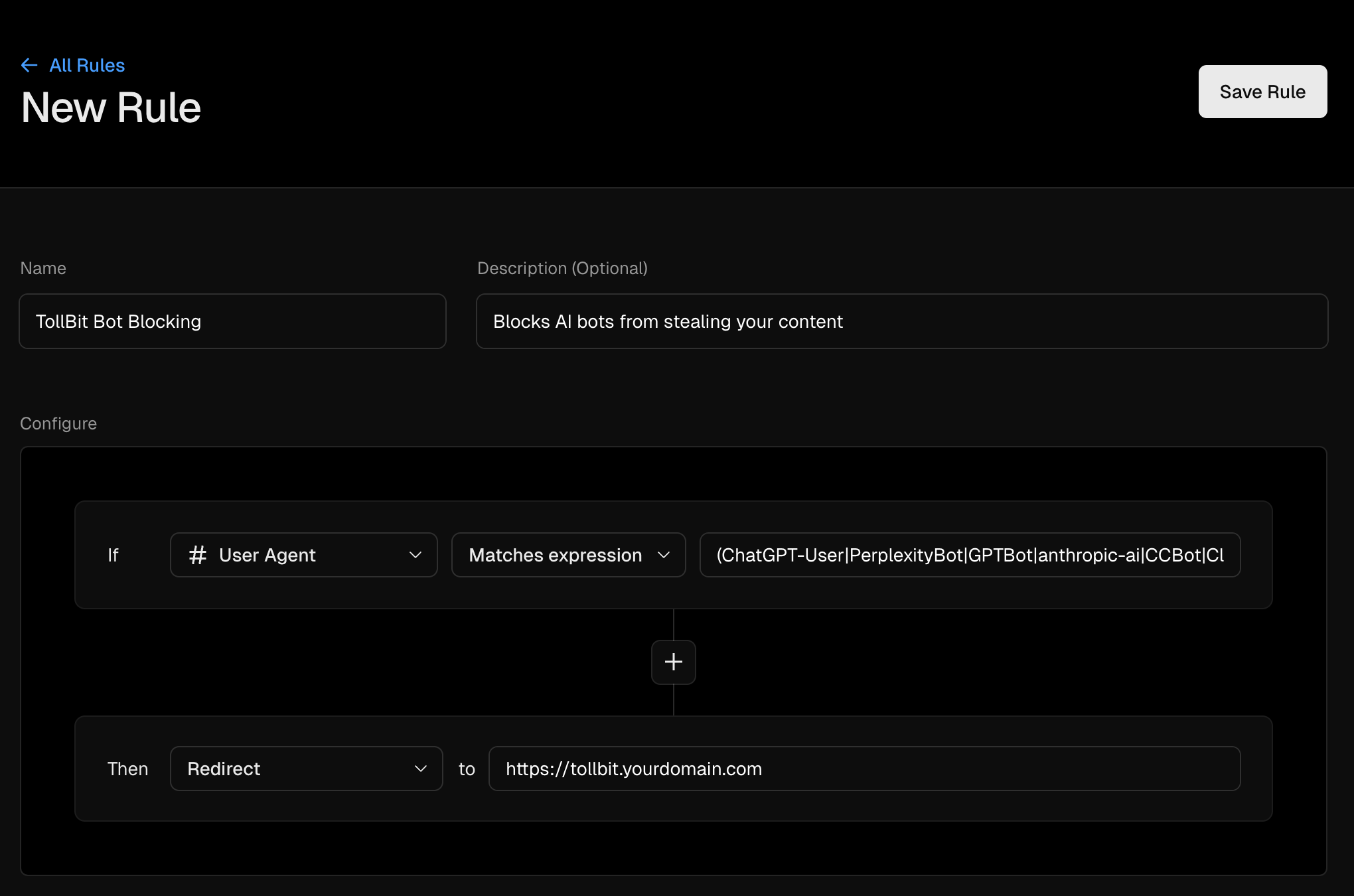Viewport: 1354px width, 896px height.
Task: Click the back arrow icon beside All Rules
Action: 29,65
